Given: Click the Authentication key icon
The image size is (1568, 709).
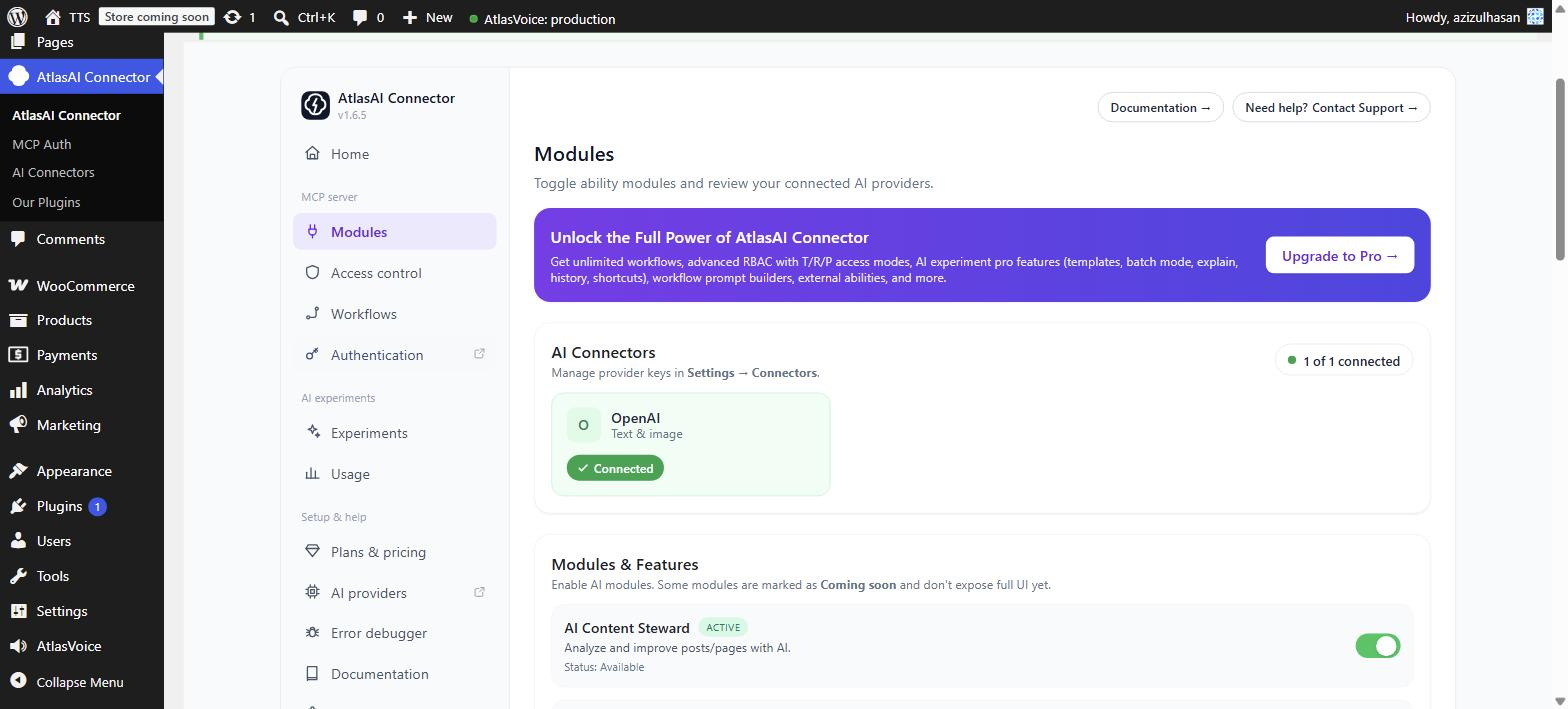Looking at the screenshot, I should click(x=312, y=354).
